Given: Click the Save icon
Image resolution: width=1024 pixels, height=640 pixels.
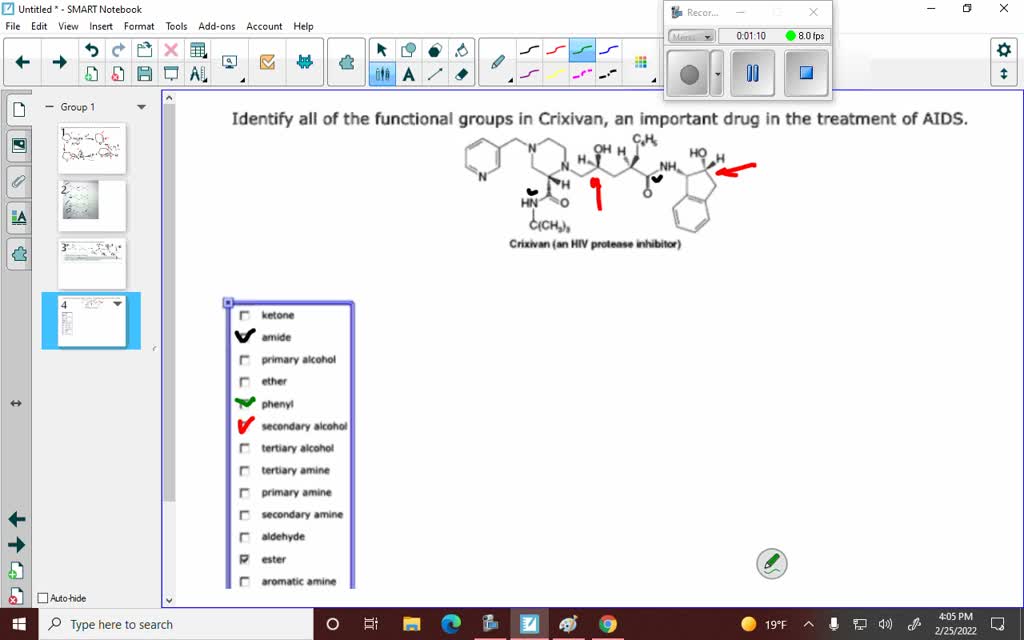Looking at the screenshot, I should click(x=143, y=73).
